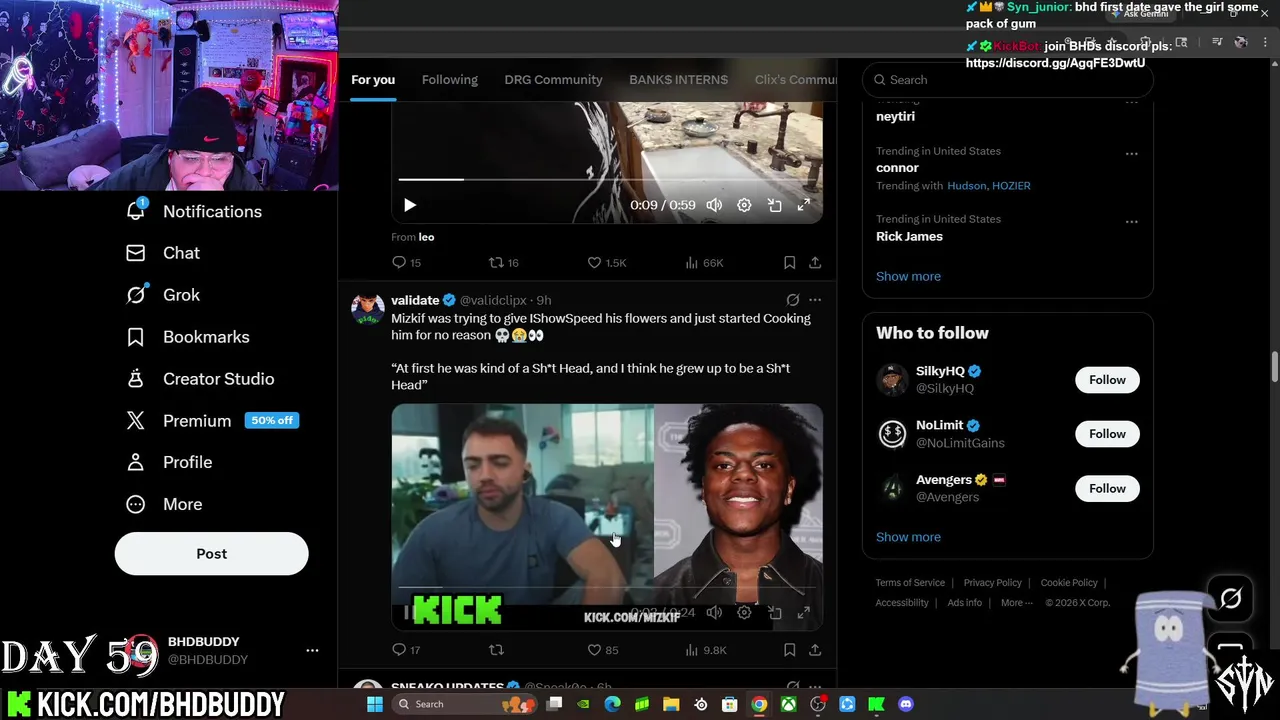
Task: Share the post with 66K views
Action: 815,263
